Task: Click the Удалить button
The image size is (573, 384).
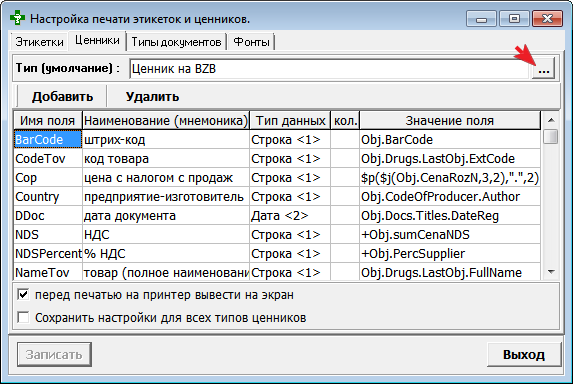Action: 152,96
